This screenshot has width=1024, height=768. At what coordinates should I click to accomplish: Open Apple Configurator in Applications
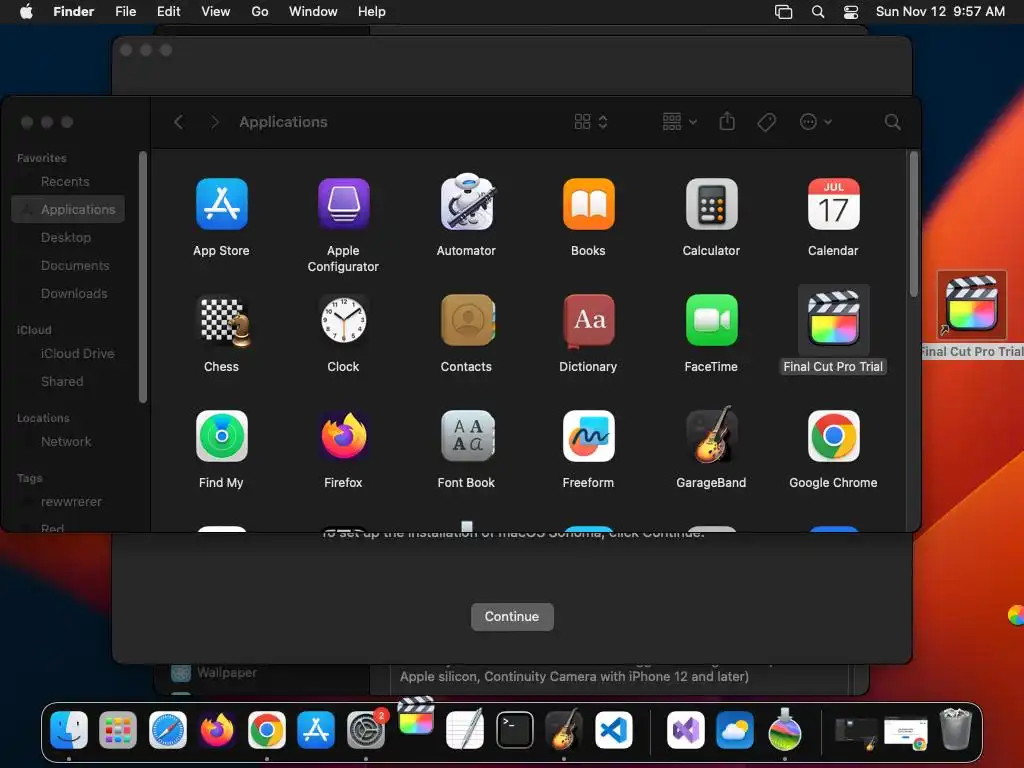pos(344,204)
